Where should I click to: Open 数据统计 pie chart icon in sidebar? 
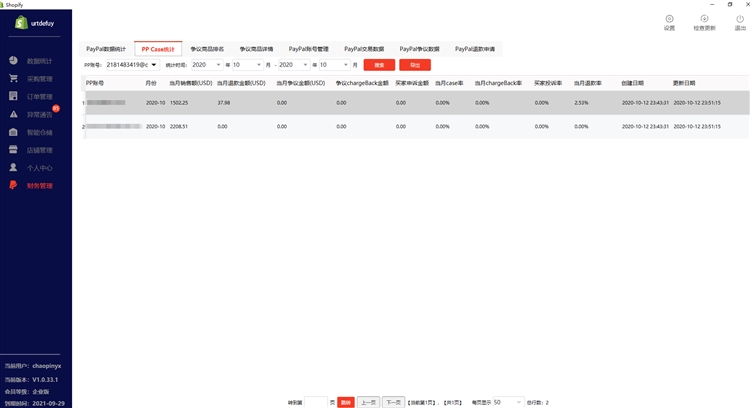coord(13,60)
